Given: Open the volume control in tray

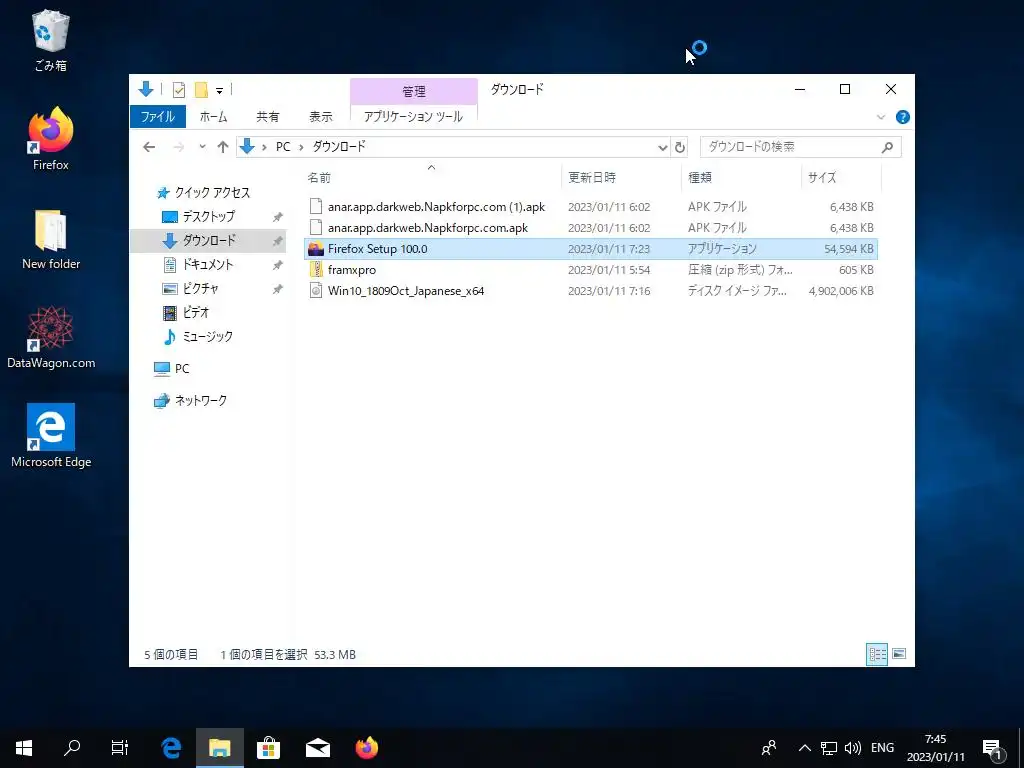Looking at the screenshot, I should point(852,748).
